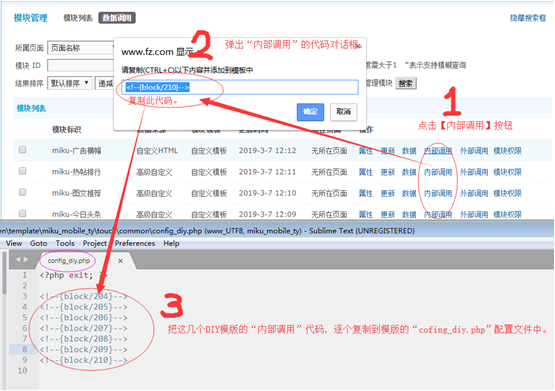This screenshot has width=555, height=391.
Task: Tick checkbox for miku-今日头条 row
Action: point(23,213)
